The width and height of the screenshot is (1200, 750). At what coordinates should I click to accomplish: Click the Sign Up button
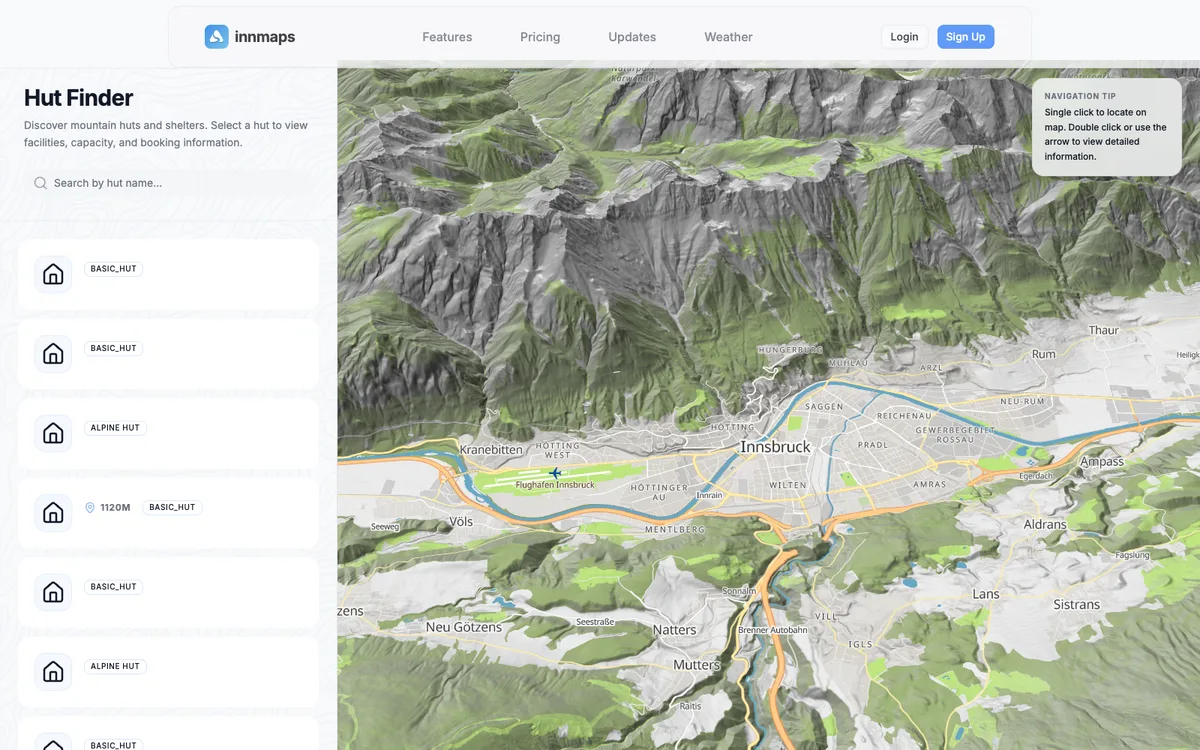965,37
